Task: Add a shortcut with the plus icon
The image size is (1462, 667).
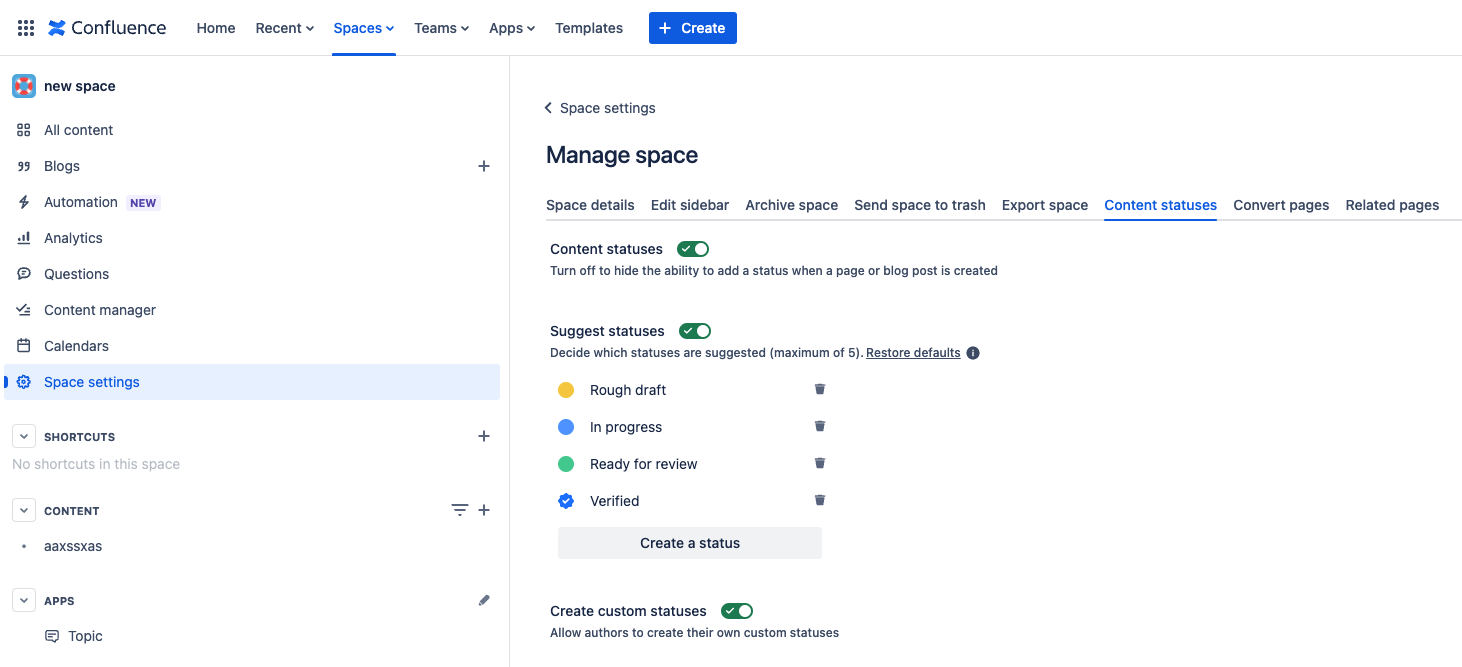Action: [x=484, y=436]
